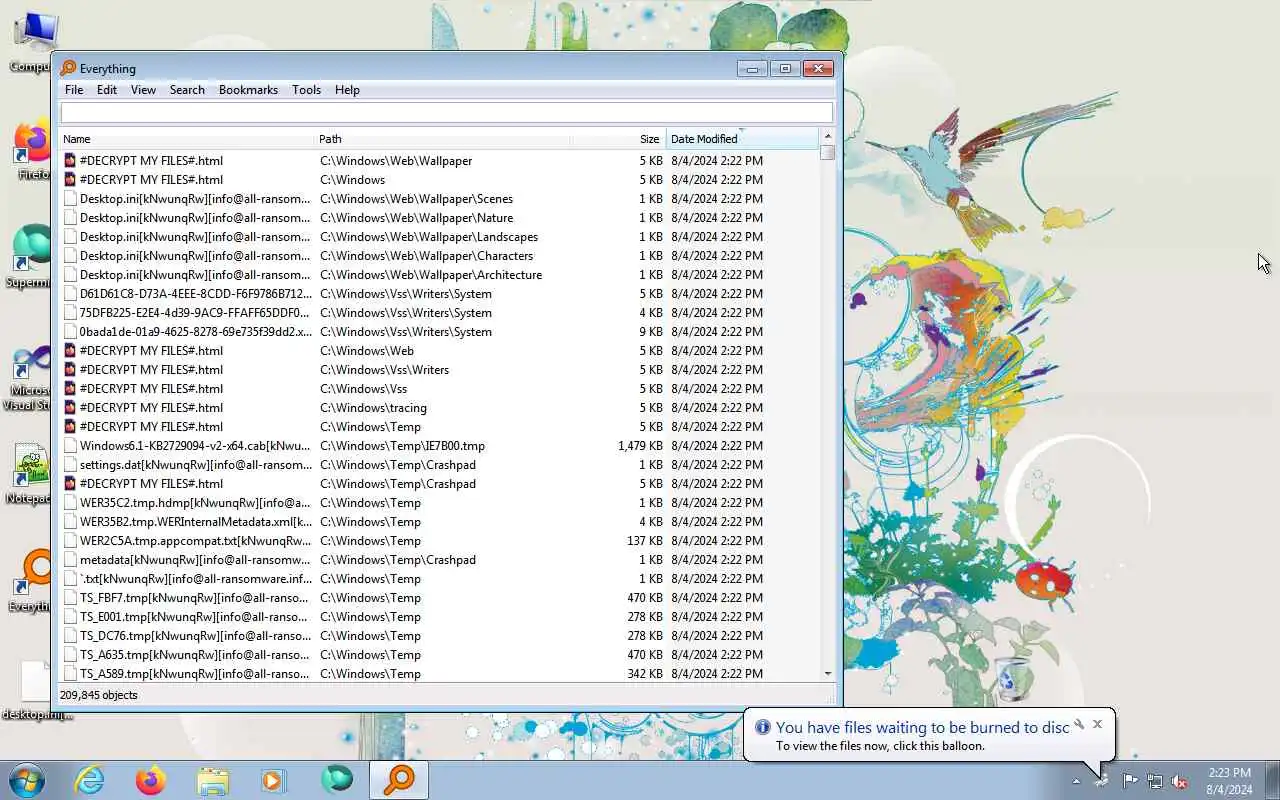Screen dimensions: 1280x800
Task: Open the Edit menu
Action: pos(107,90)
